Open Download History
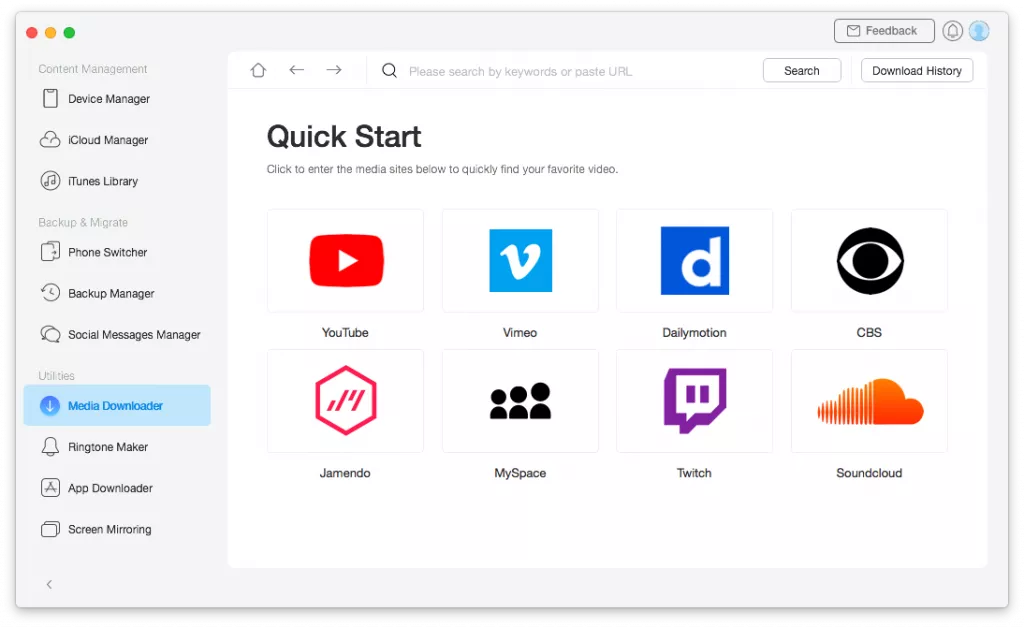Image resolution: width=1024 pixels, height=627 pixels. click(917, 71)
